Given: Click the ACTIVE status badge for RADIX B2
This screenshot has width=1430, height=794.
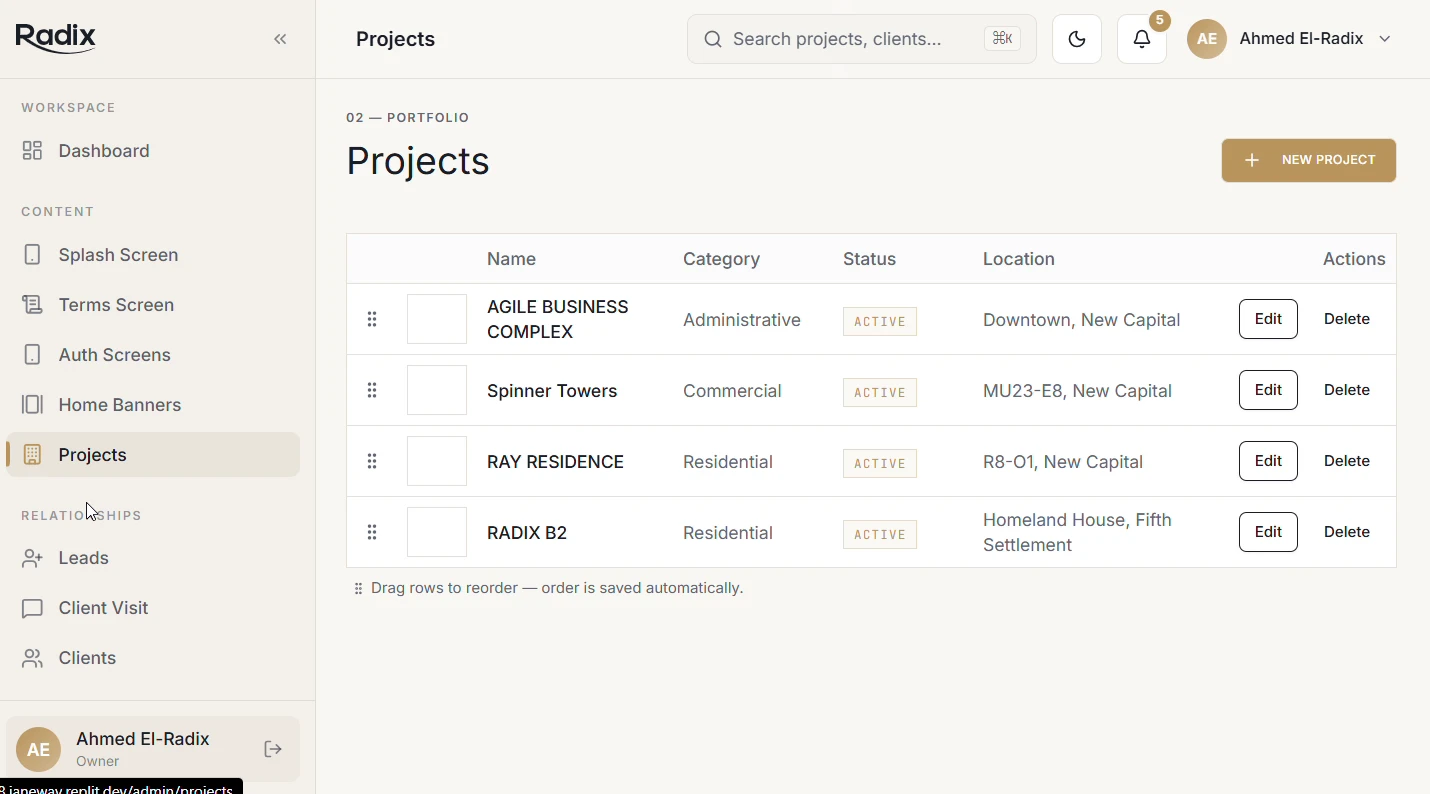Looking at the screenshot, I should pos(880,534).
